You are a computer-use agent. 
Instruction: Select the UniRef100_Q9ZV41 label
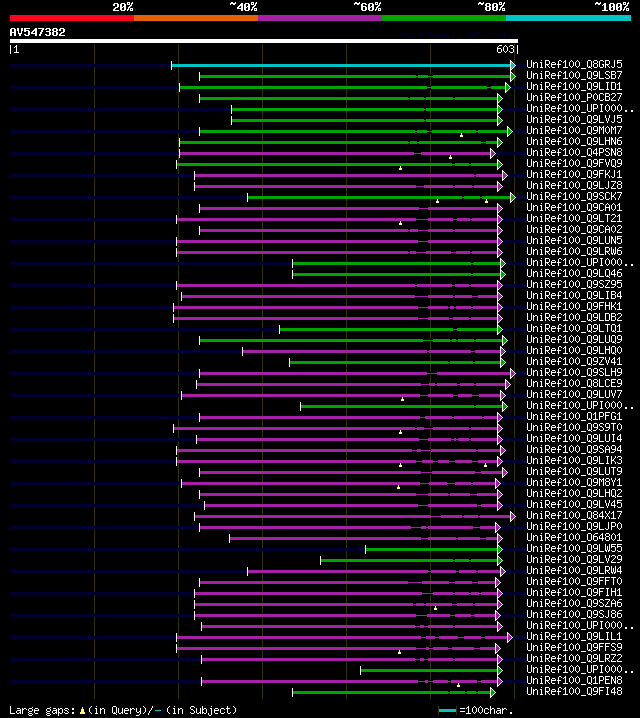pyautogui.click(x=574, y=361)
